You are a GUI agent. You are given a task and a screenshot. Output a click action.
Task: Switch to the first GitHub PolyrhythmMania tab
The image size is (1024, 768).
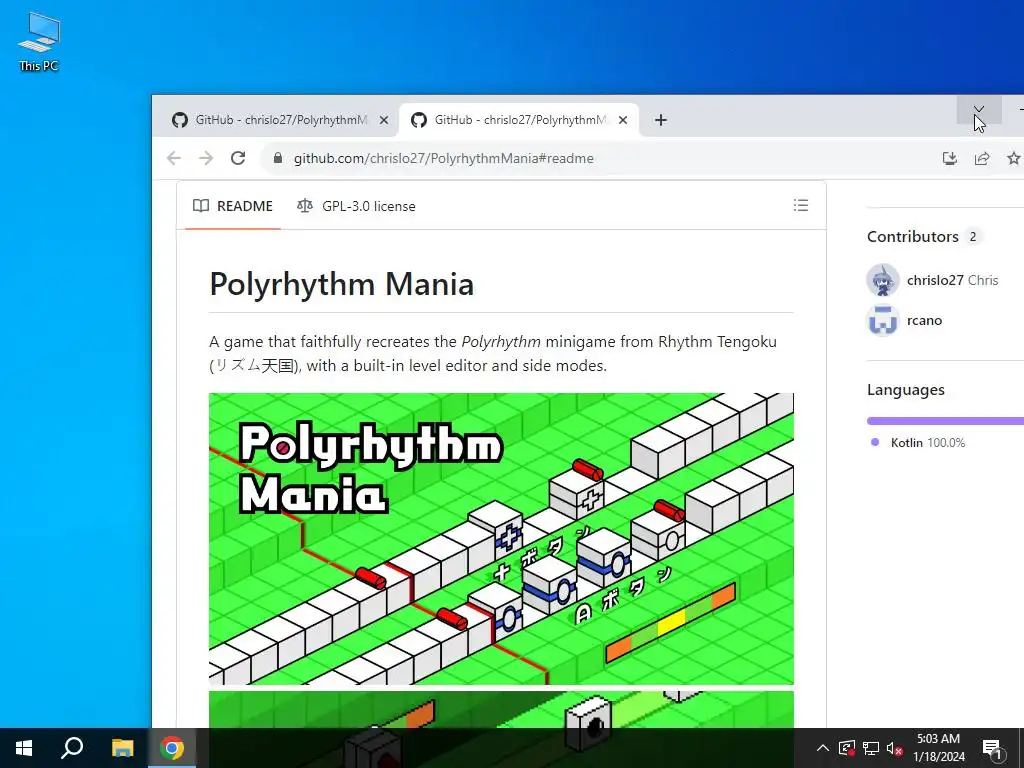point(280,120)
